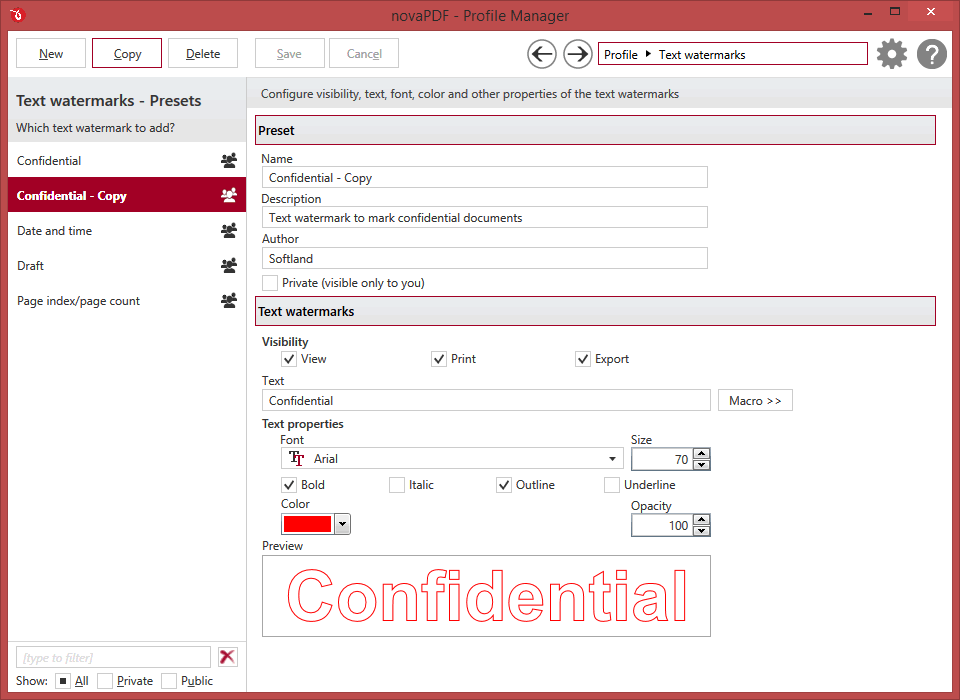Screen dimensions: 960x700
Task: Click the Text watermarks section header
Action: [595, 311]
